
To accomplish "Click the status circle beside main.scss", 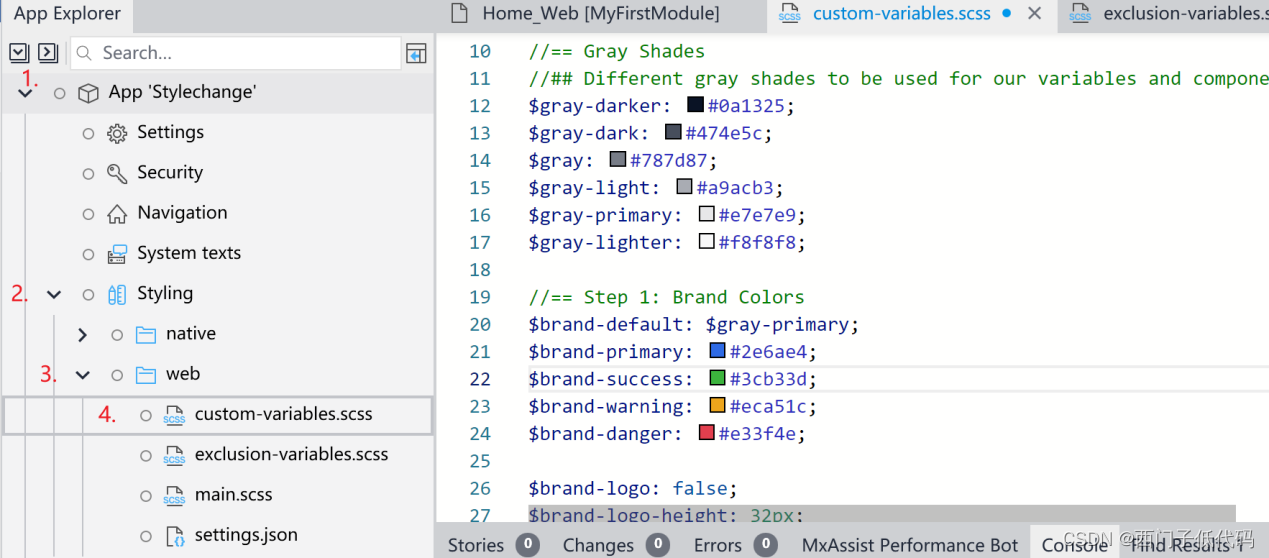I will (x=146, y=495).
